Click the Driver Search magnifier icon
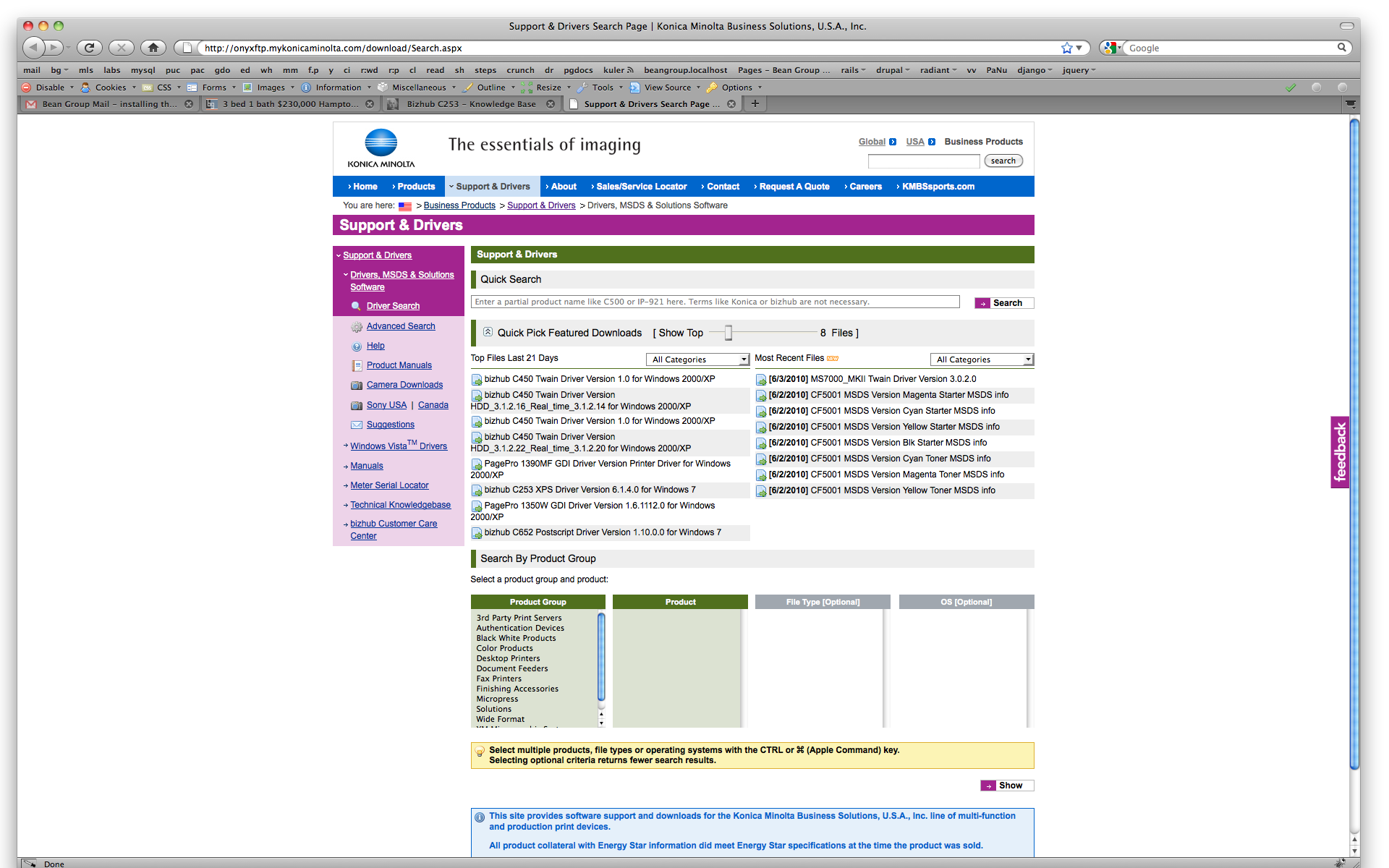Screen dimensions: 1389x868 pyautogui.click(x=356, y=306)
